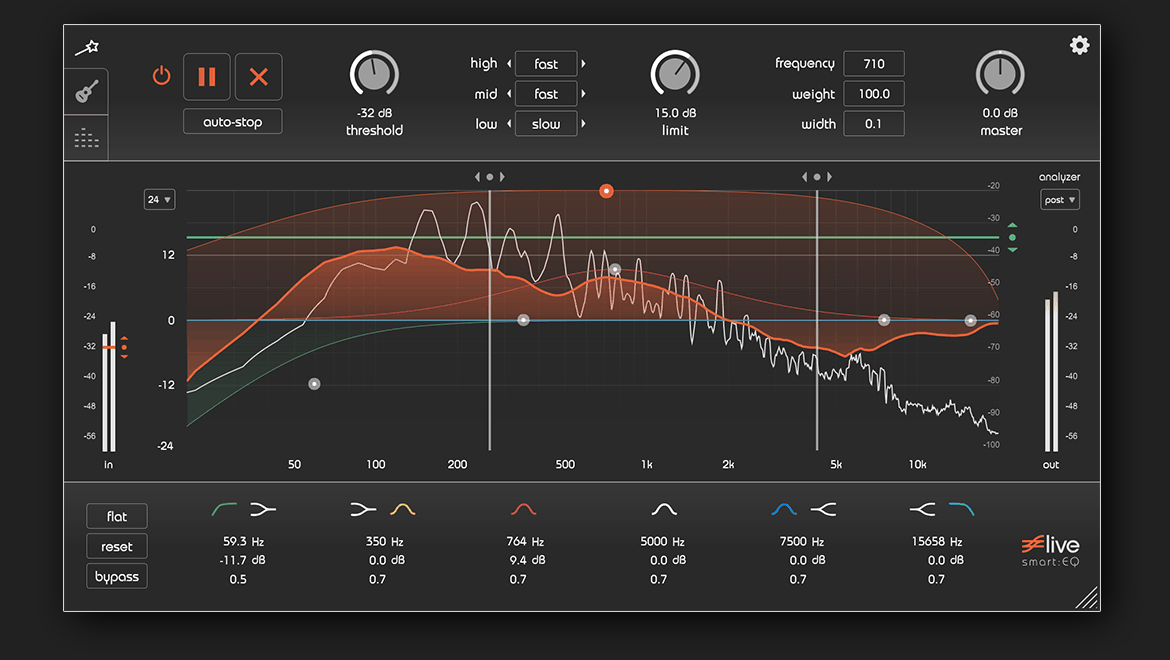Screen dimensions: 1170x660
Task: Click the left arrow of left band split
Action: point(478,177)
